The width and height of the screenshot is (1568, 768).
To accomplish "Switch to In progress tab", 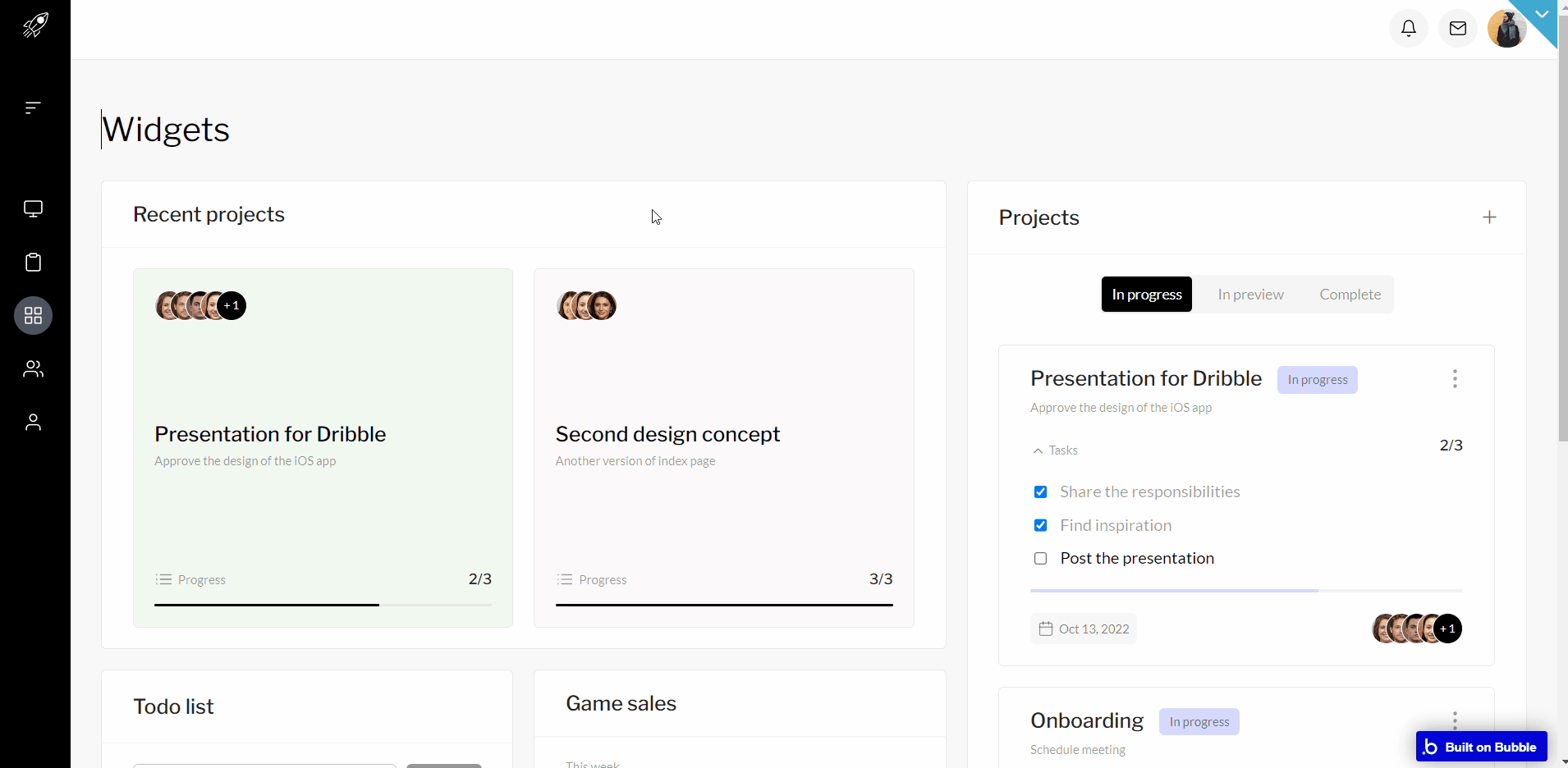I will click(x=1147, y=295).
